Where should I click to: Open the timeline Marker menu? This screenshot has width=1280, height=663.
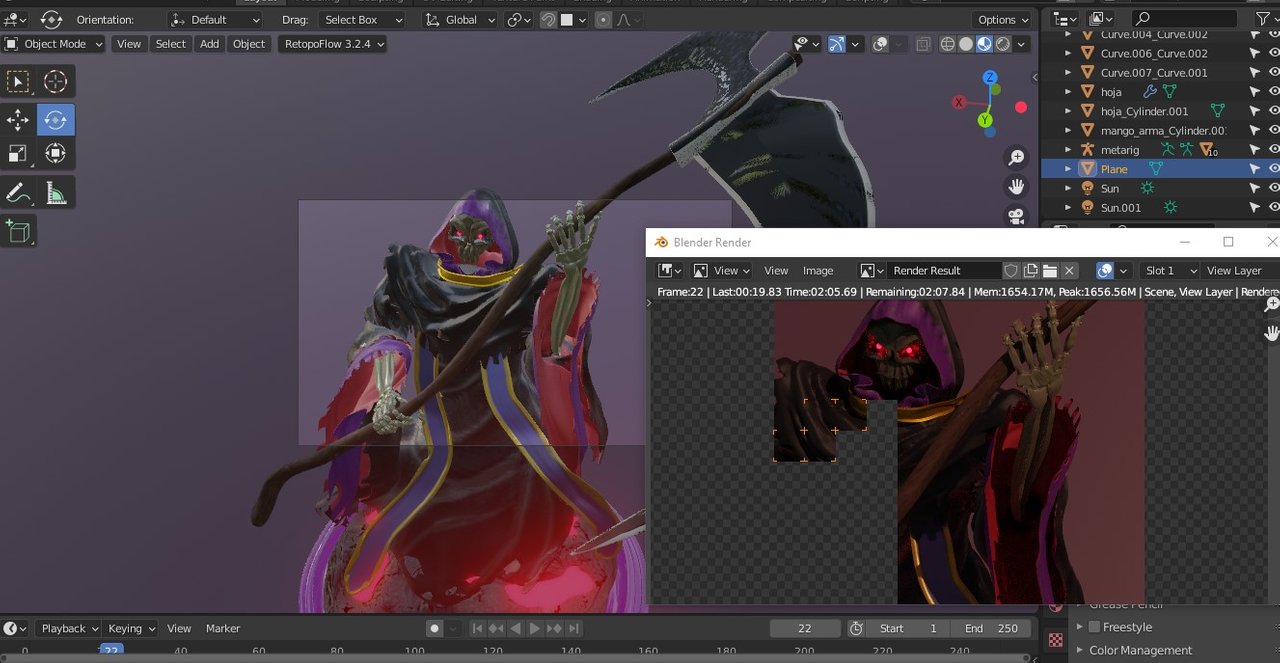pos(223,628)
